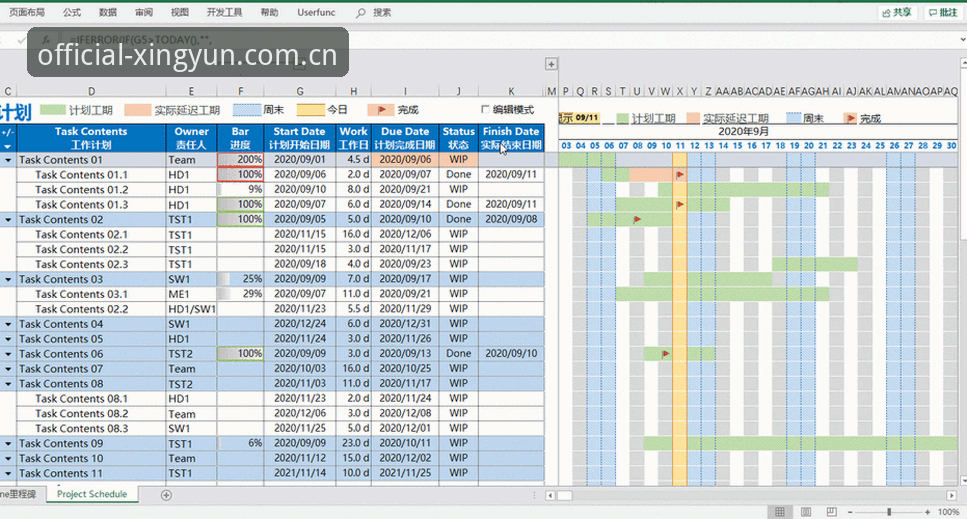Open the 审阅 ribbon tab
This screenshot has width=967, height=519.
tap(144, 12)
